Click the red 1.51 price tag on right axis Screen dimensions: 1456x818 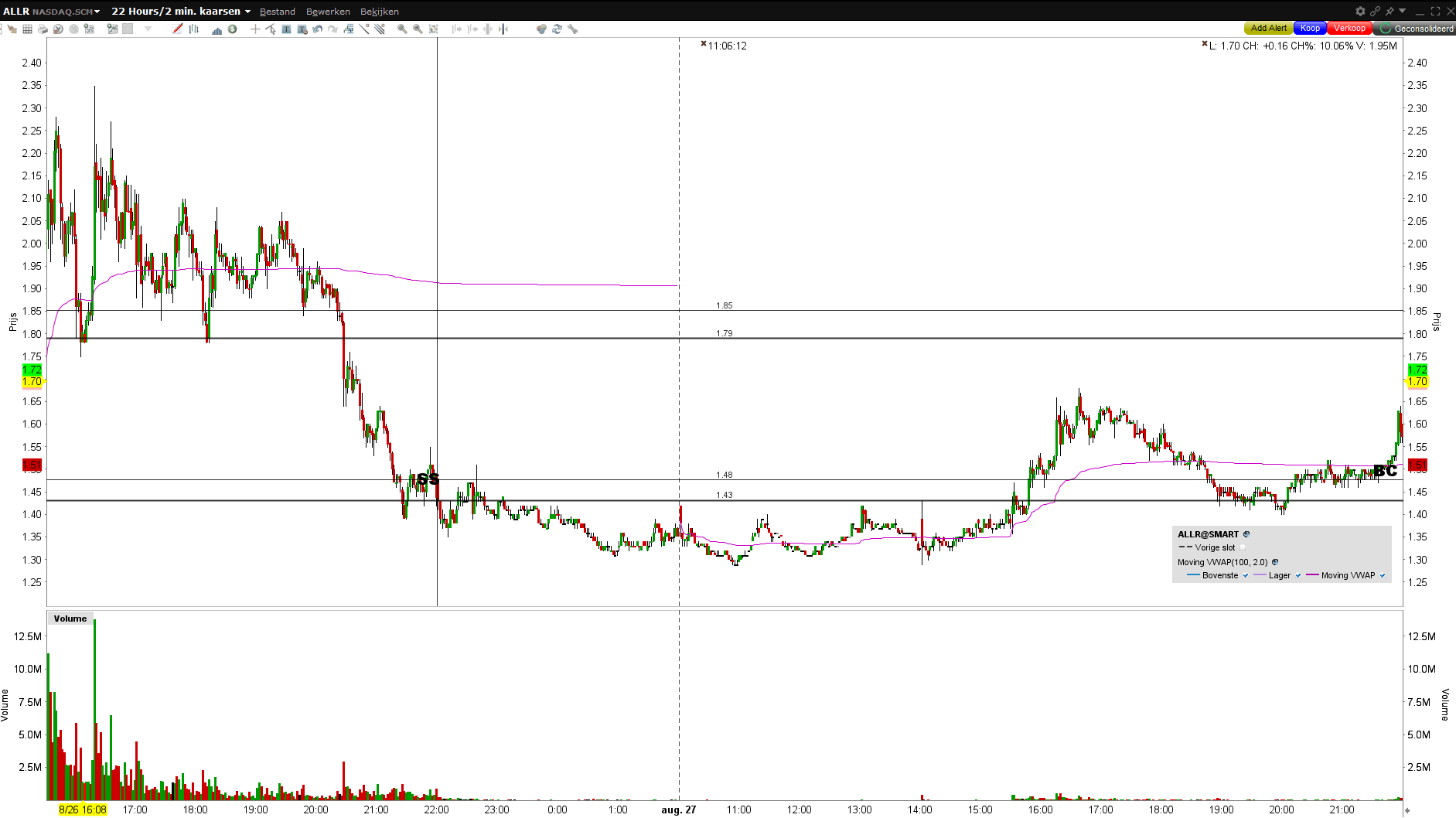click(1417, 465)
